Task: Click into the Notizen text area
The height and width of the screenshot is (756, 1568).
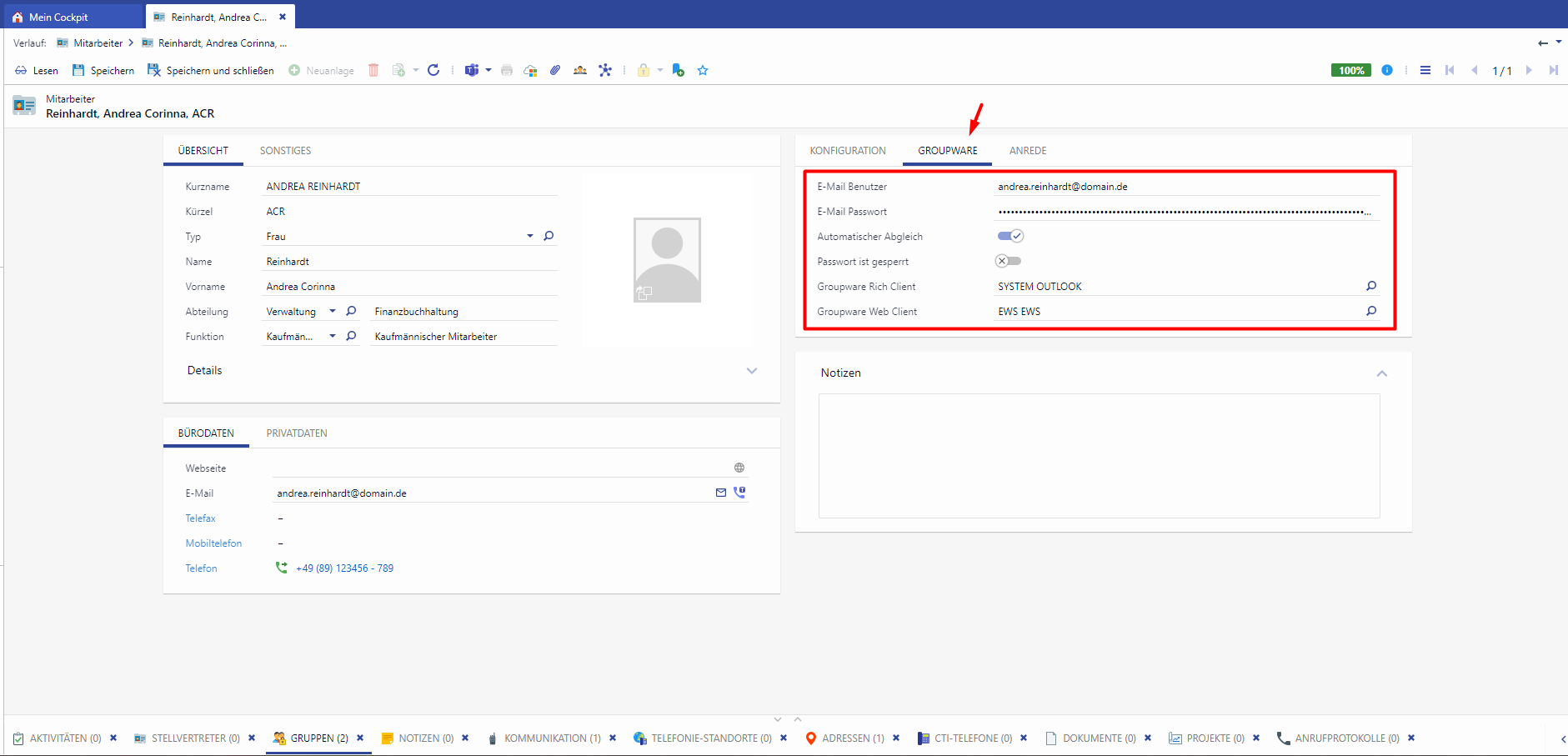Action: 1099,455
